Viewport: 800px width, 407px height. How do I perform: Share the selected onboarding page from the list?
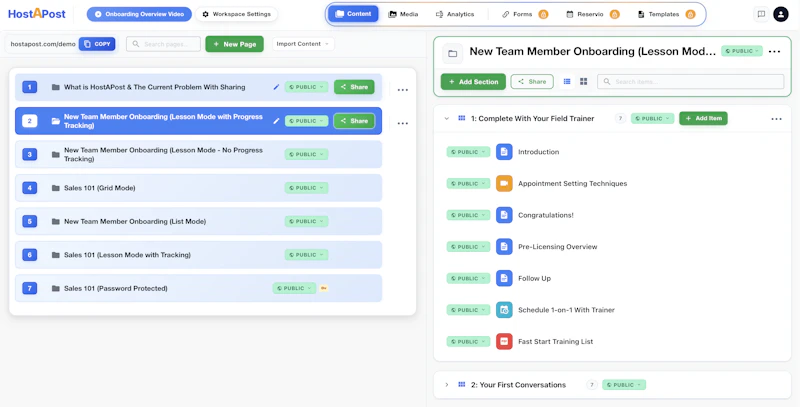tap(354, 121)
